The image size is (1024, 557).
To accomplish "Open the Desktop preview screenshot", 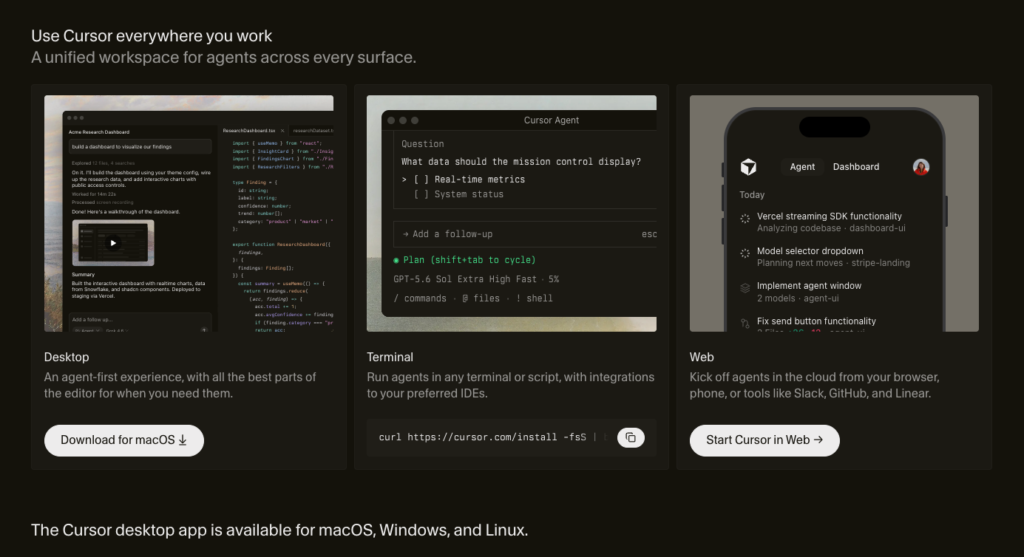I will [x=189, y=214].
